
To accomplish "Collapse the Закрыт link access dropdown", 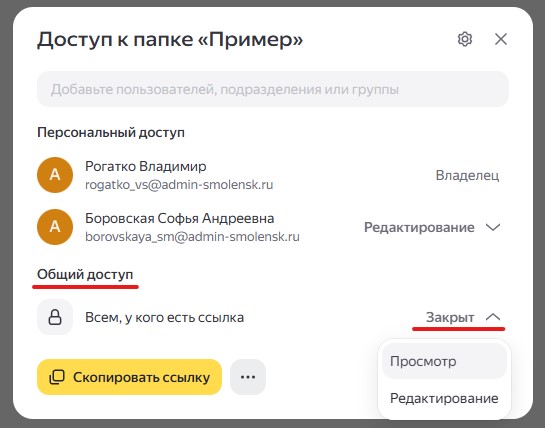I will pos(463,317).
